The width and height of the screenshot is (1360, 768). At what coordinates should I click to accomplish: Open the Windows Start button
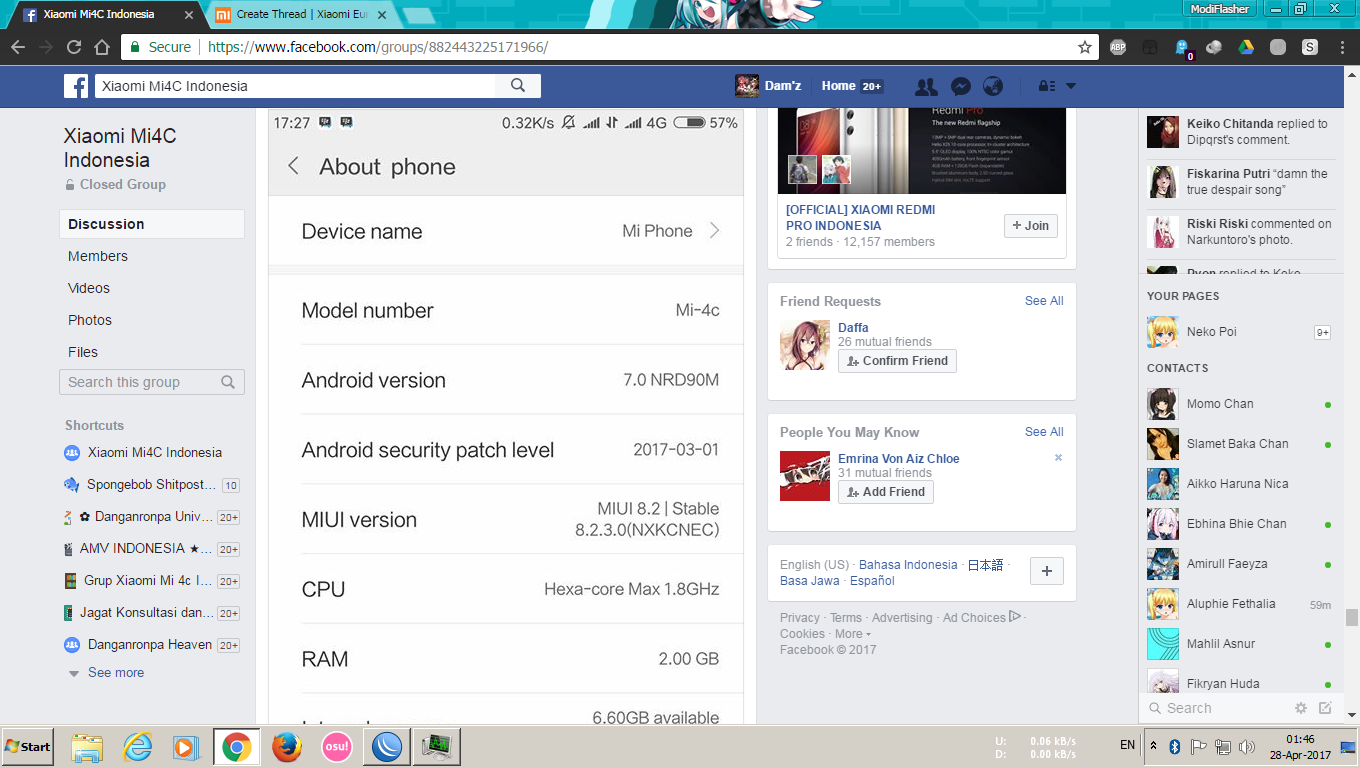click(x=28, y=747)
